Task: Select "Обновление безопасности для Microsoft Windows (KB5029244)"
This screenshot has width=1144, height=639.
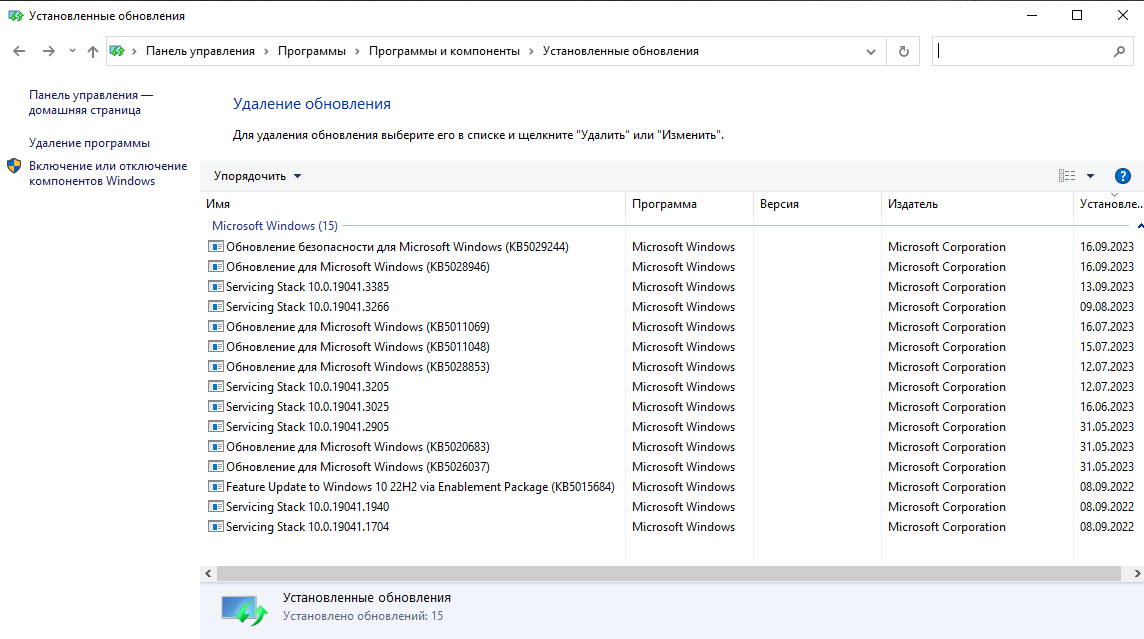Action: (x=397, y=247)
